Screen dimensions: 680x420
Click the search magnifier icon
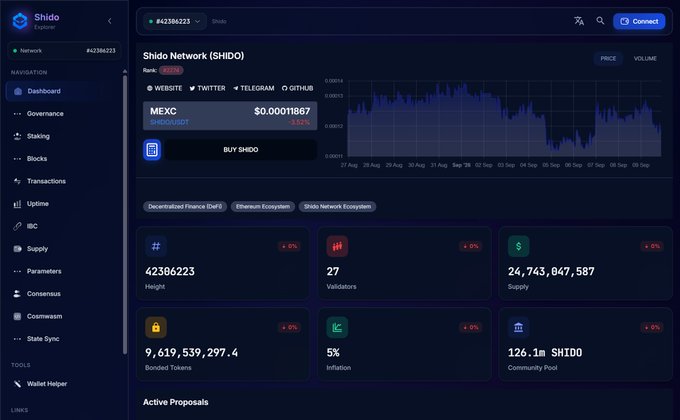click(600, 21)
